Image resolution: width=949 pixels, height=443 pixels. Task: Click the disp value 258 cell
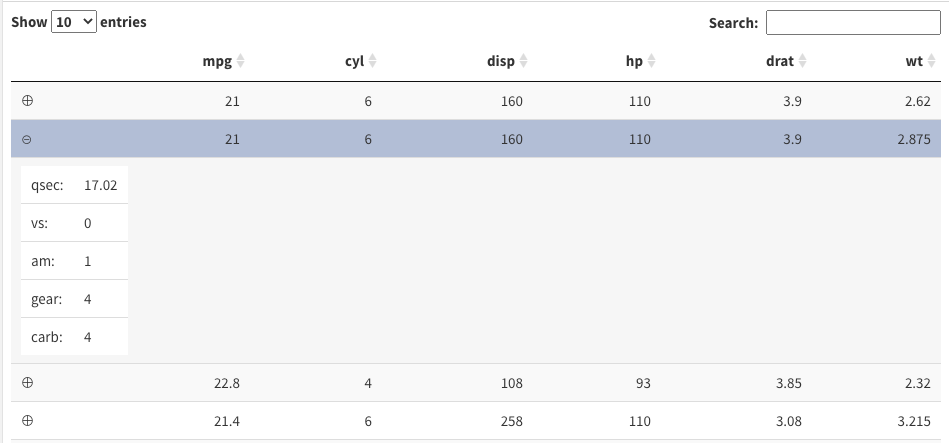coord(512,421)
